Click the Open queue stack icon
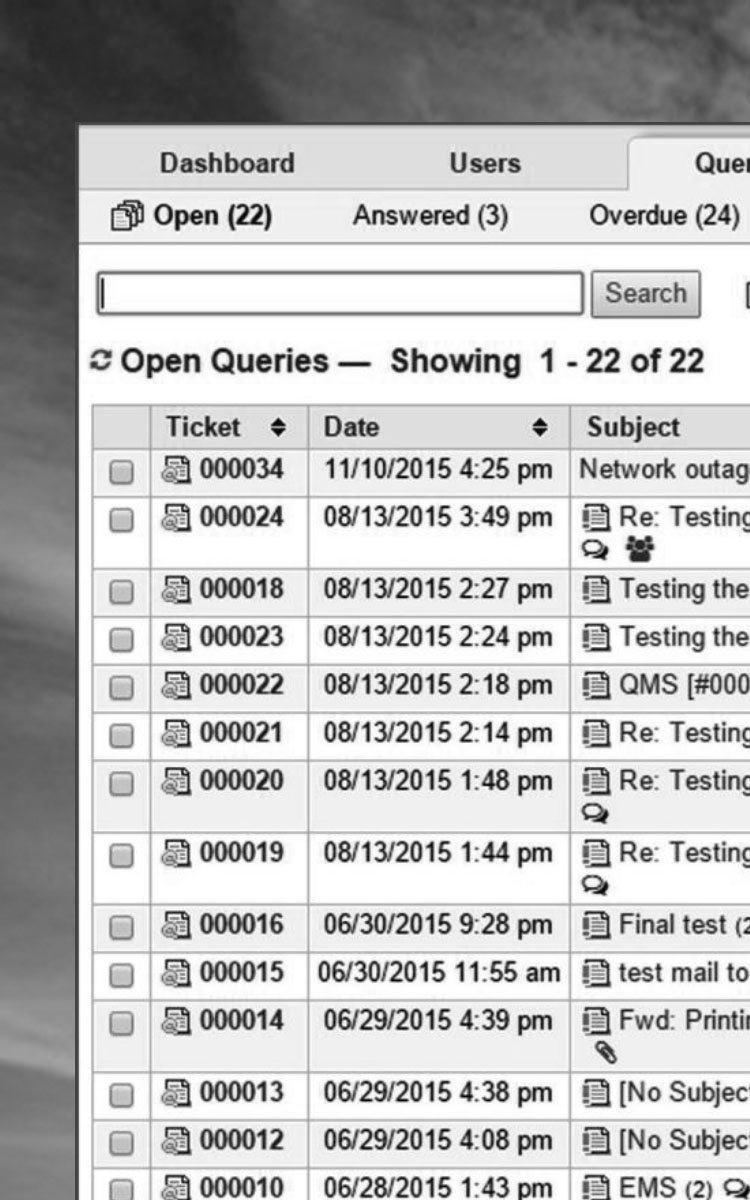Viewport: 750px width, 1200px height. 127,216
